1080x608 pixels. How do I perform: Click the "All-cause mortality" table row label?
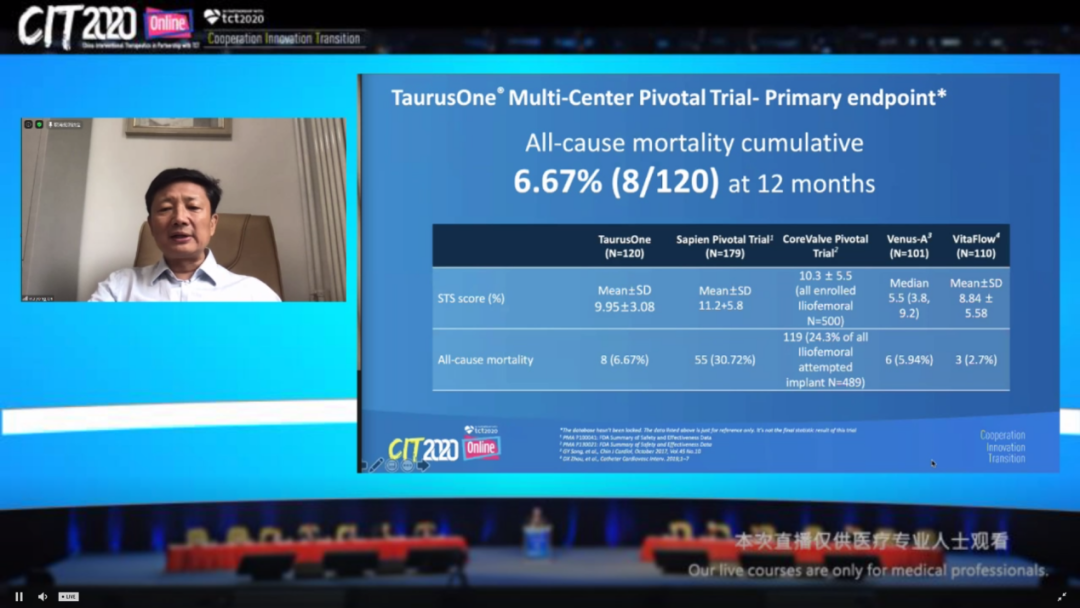pyautogui.click(x=486, y=359)
